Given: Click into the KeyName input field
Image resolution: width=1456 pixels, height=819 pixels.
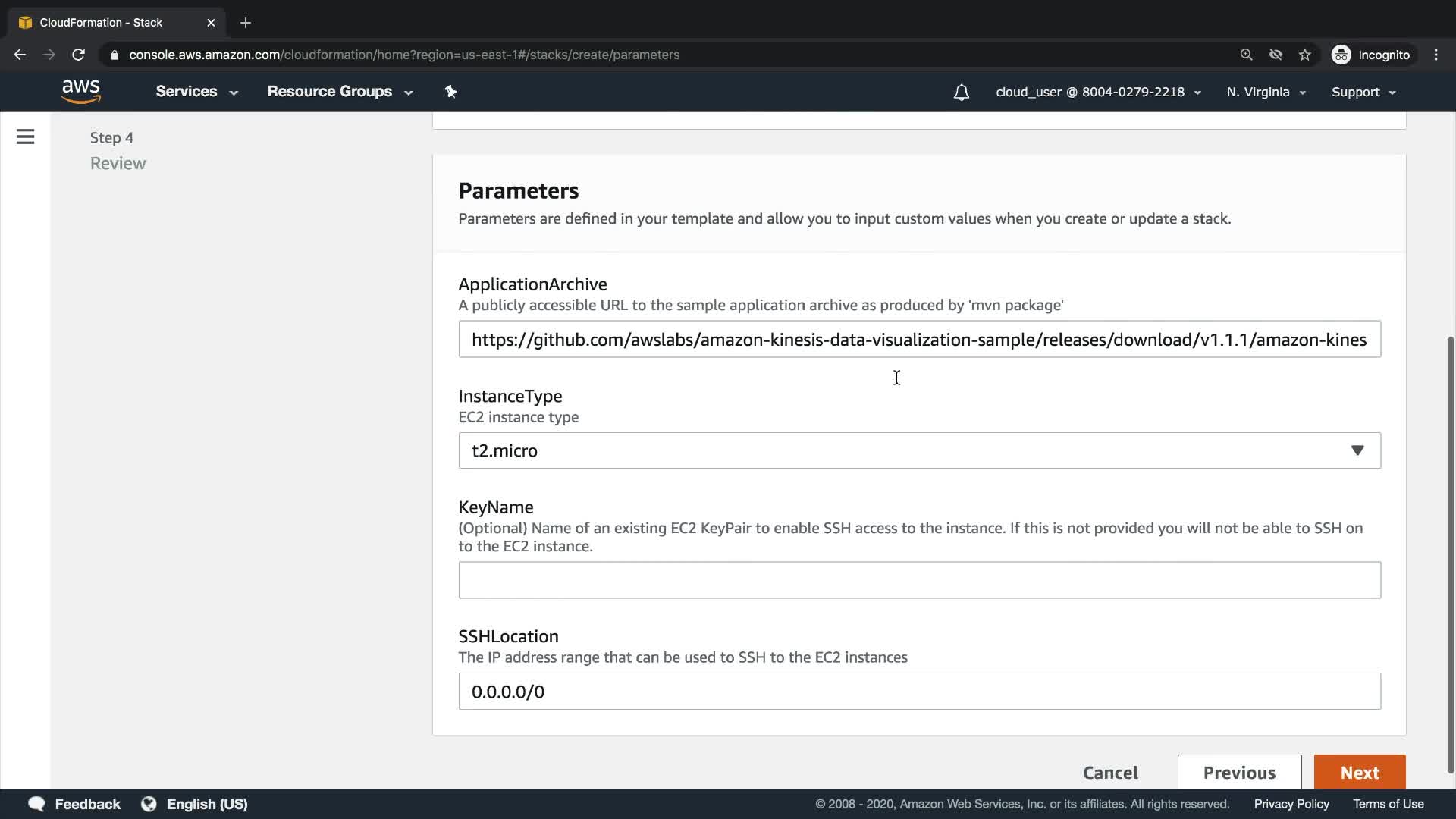Looking at the screenshot, I should coord(919,580).
